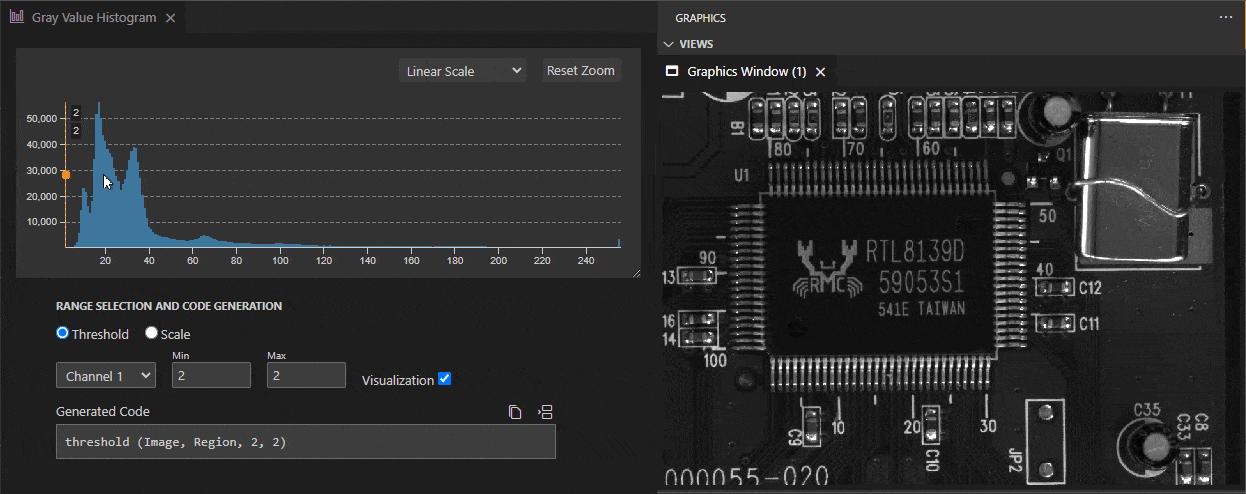Select the Threshold radio button
This screenshot has height=494, width=1246.
(62, 334)
